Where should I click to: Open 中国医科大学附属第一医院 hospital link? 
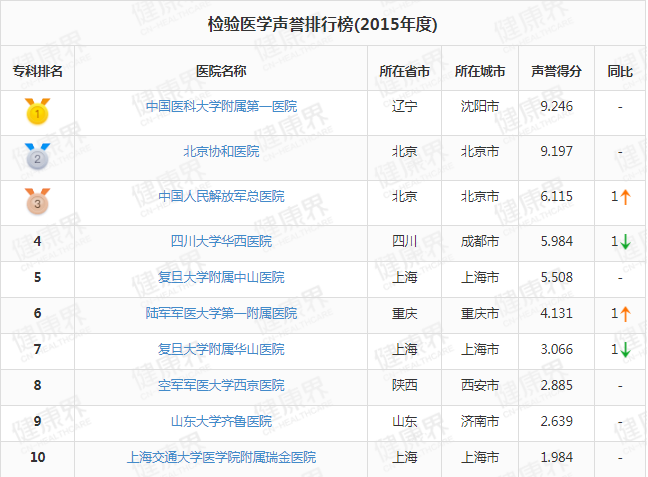click(x=221, y=106)
